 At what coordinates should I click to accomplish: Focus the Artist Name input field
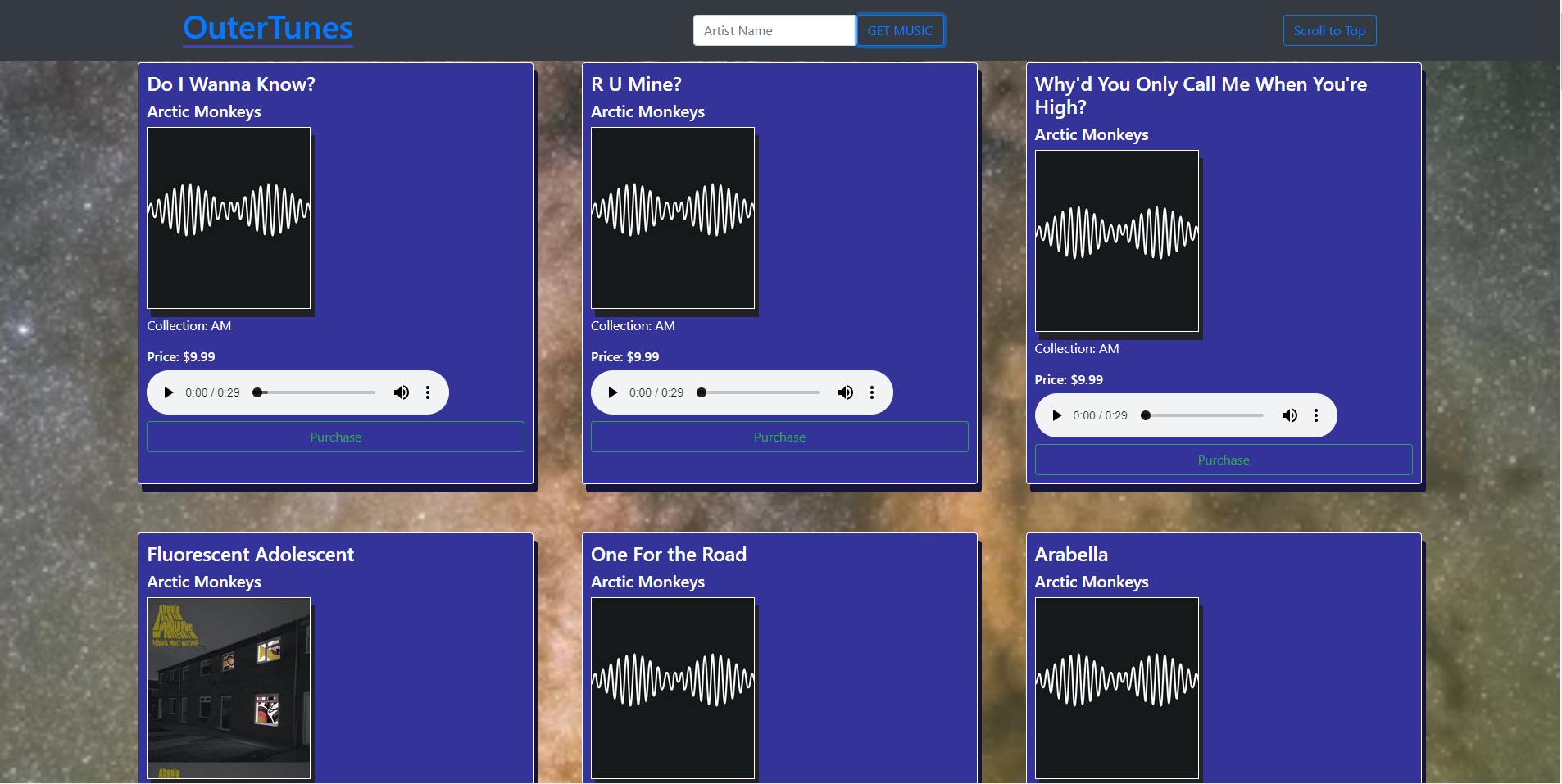pos(774,30)
